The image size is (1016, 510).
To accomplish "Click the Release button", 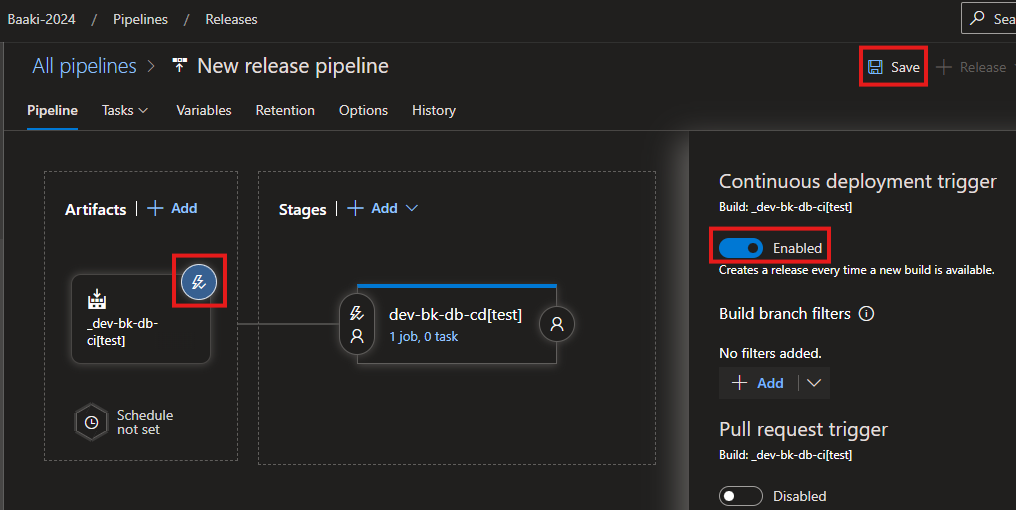I will (x=972, y=67).
